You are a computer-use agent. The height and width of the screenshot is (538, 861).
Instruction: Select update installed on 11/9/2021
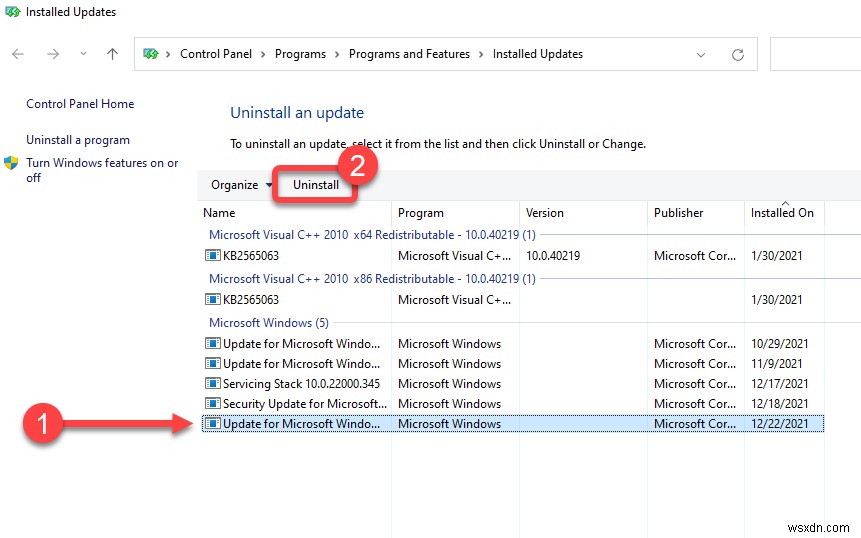click(x=513, y=364)
